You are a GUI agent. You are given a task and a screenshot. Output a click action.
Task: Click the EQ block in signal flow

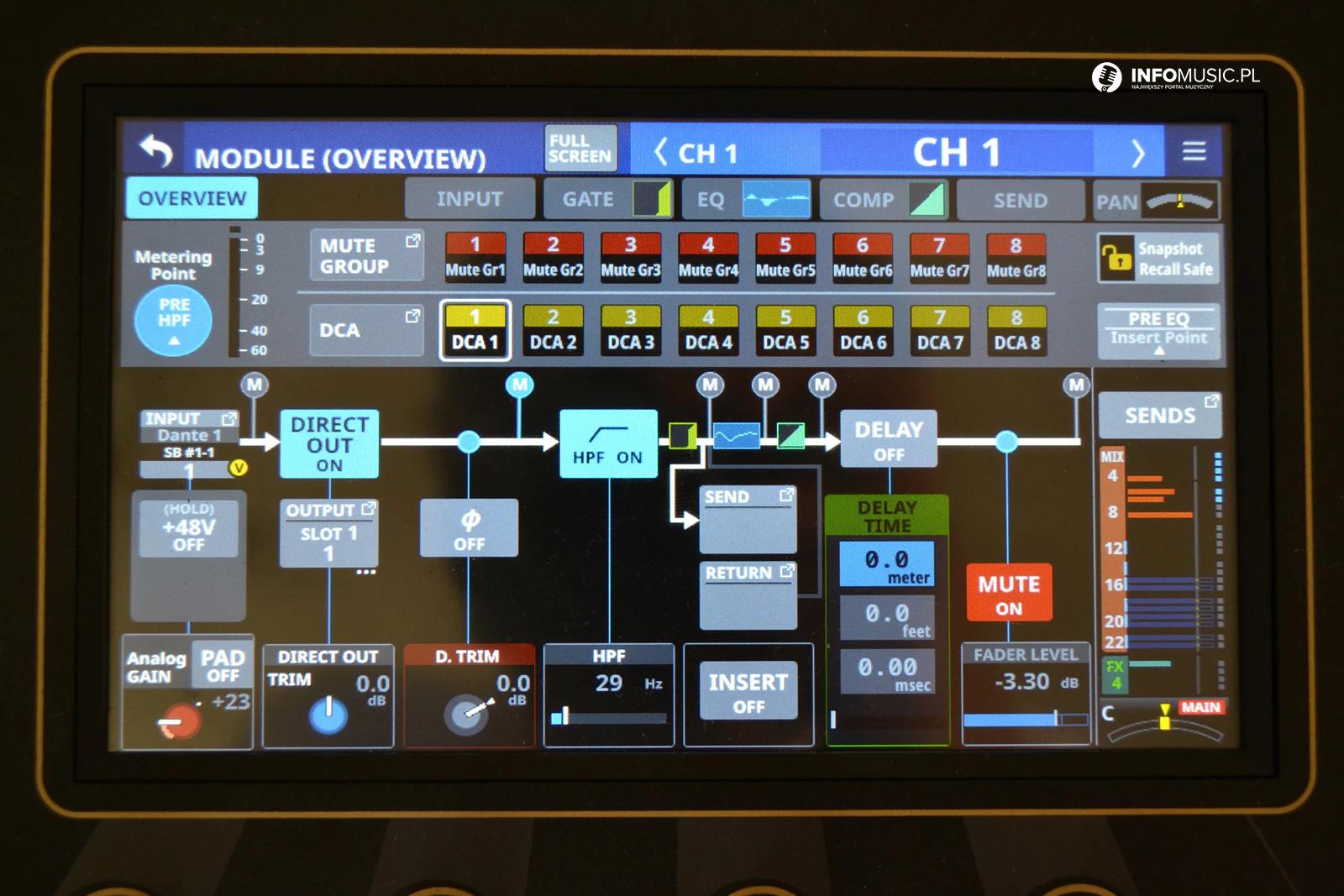737,436
